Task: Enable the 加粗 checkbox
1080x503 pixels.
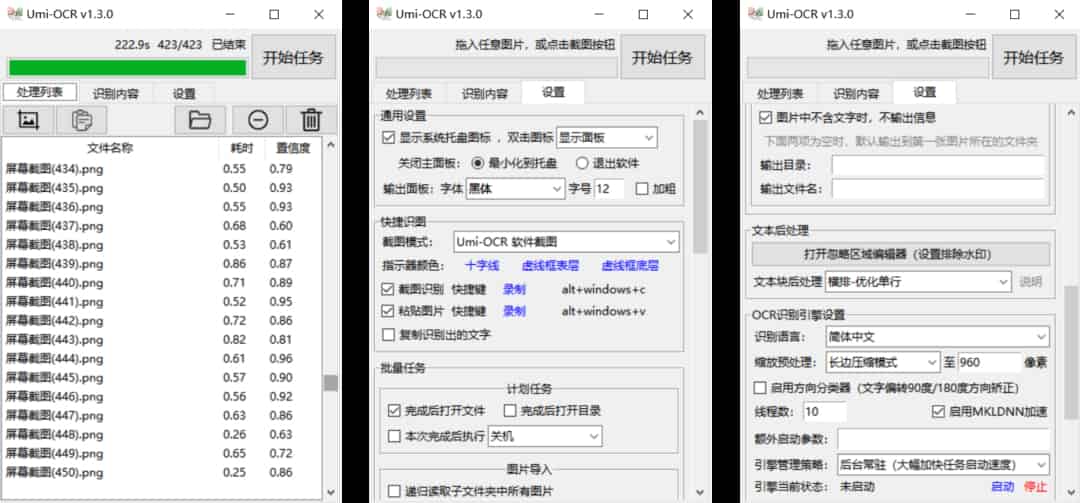Action: coord(642,189)
